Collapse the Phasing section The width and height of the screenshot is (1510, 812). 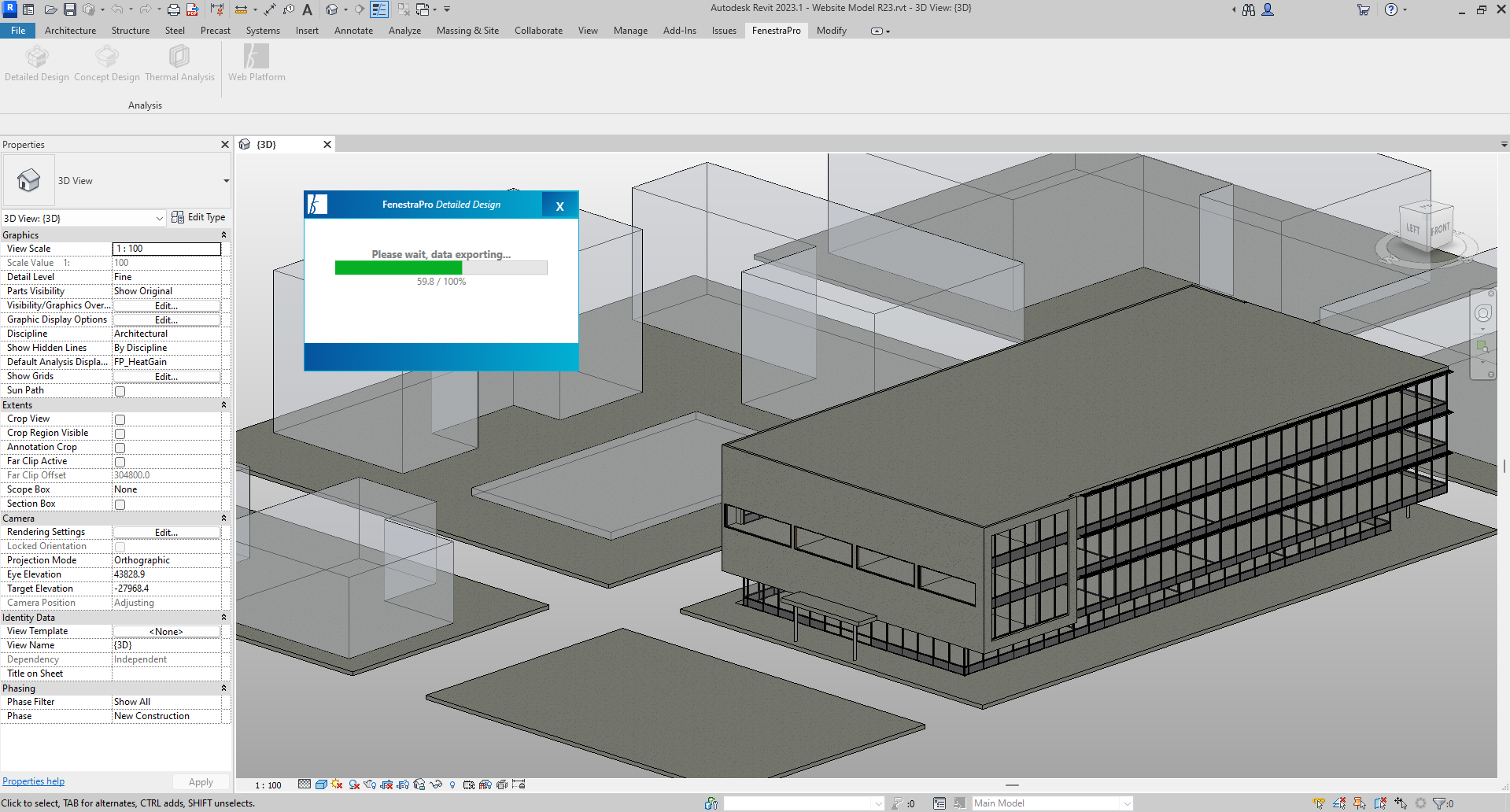[223, 688]
